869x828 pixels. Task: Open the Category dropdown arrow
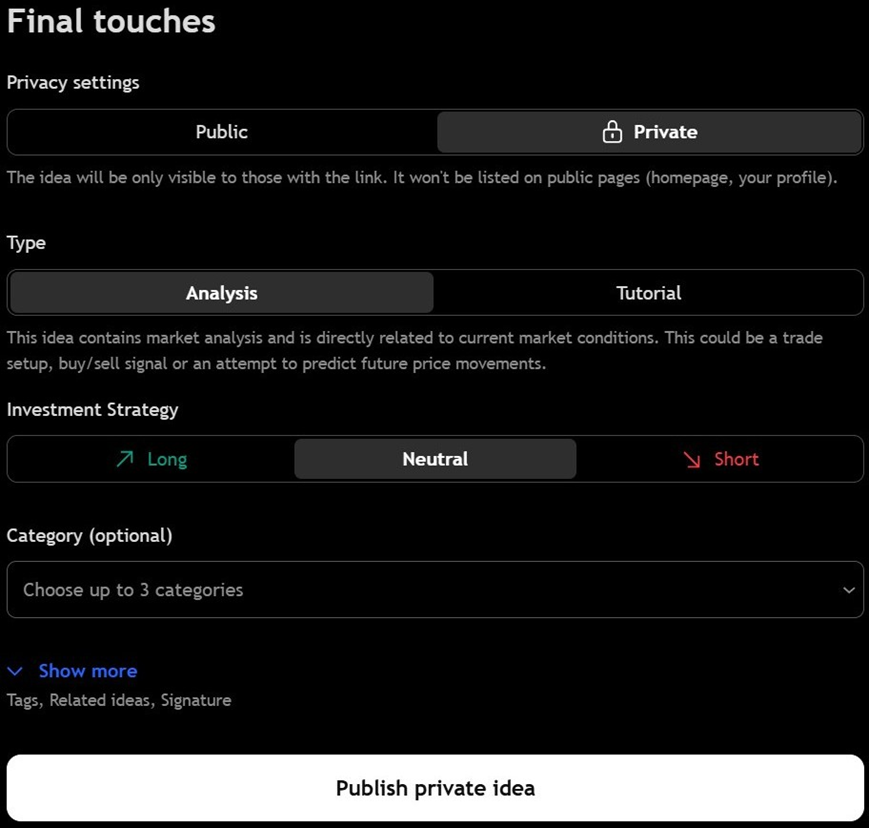pyautogui.click(x=848, y=590)
